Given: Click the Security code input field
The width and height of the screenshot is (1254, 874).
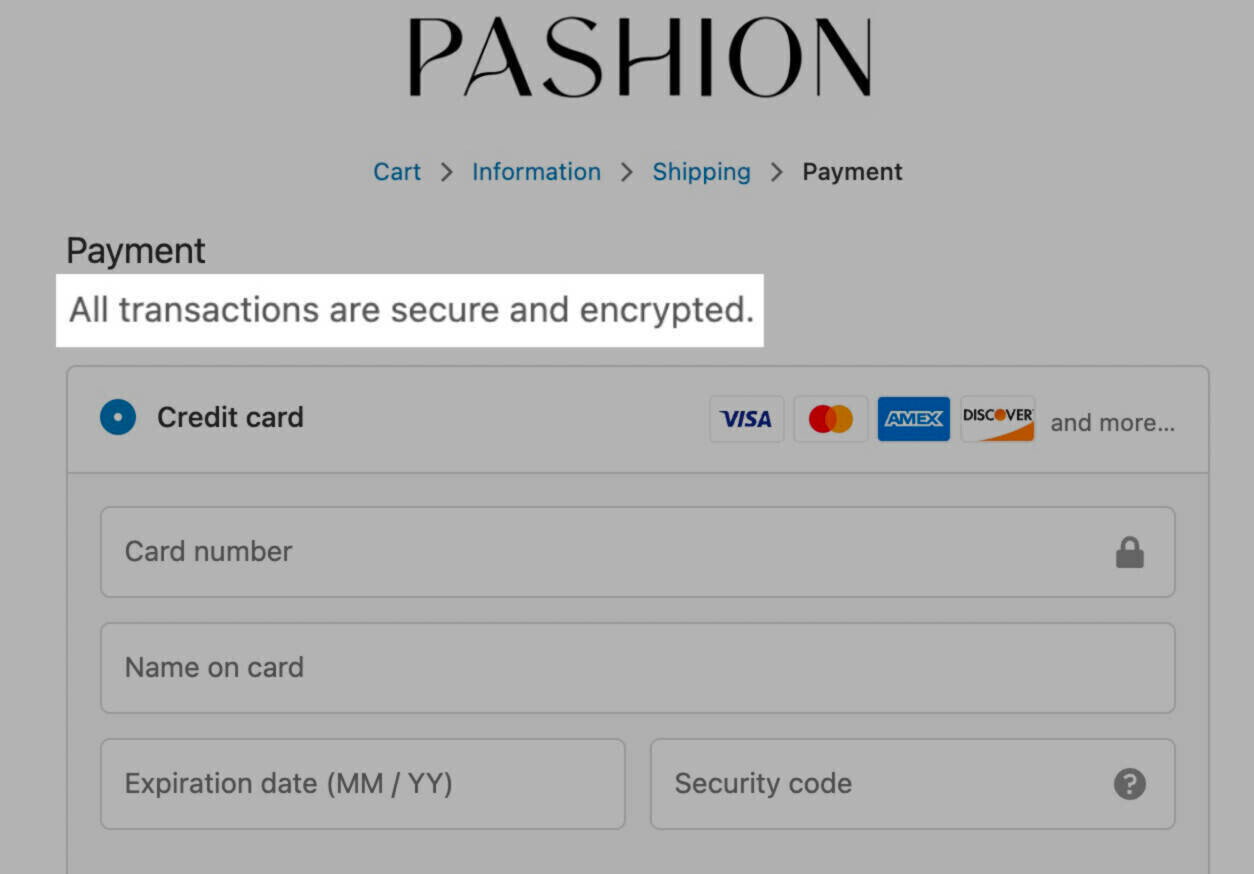Looking at the screenshot, I should (x=880, y=784).
